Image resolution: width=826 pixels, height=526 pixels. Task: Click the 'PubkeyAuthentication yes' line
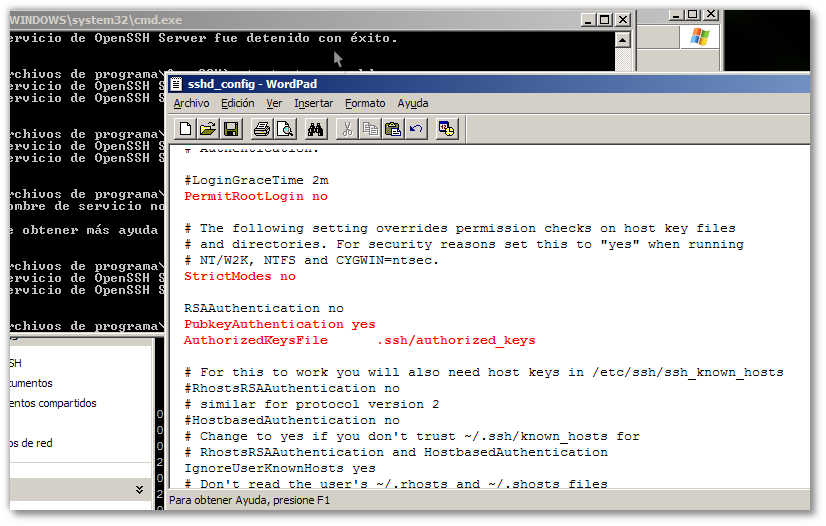(280, 324)
